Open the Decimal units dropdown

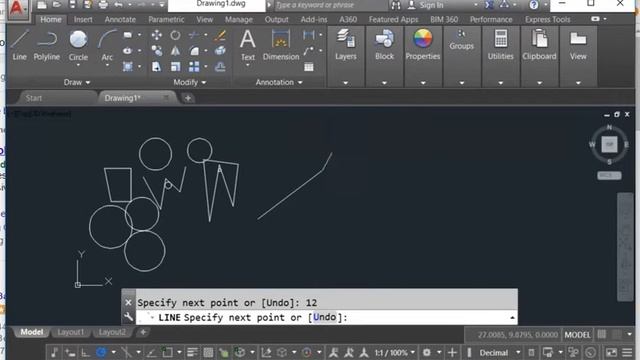pyautogui.click(x=518, y=352)
